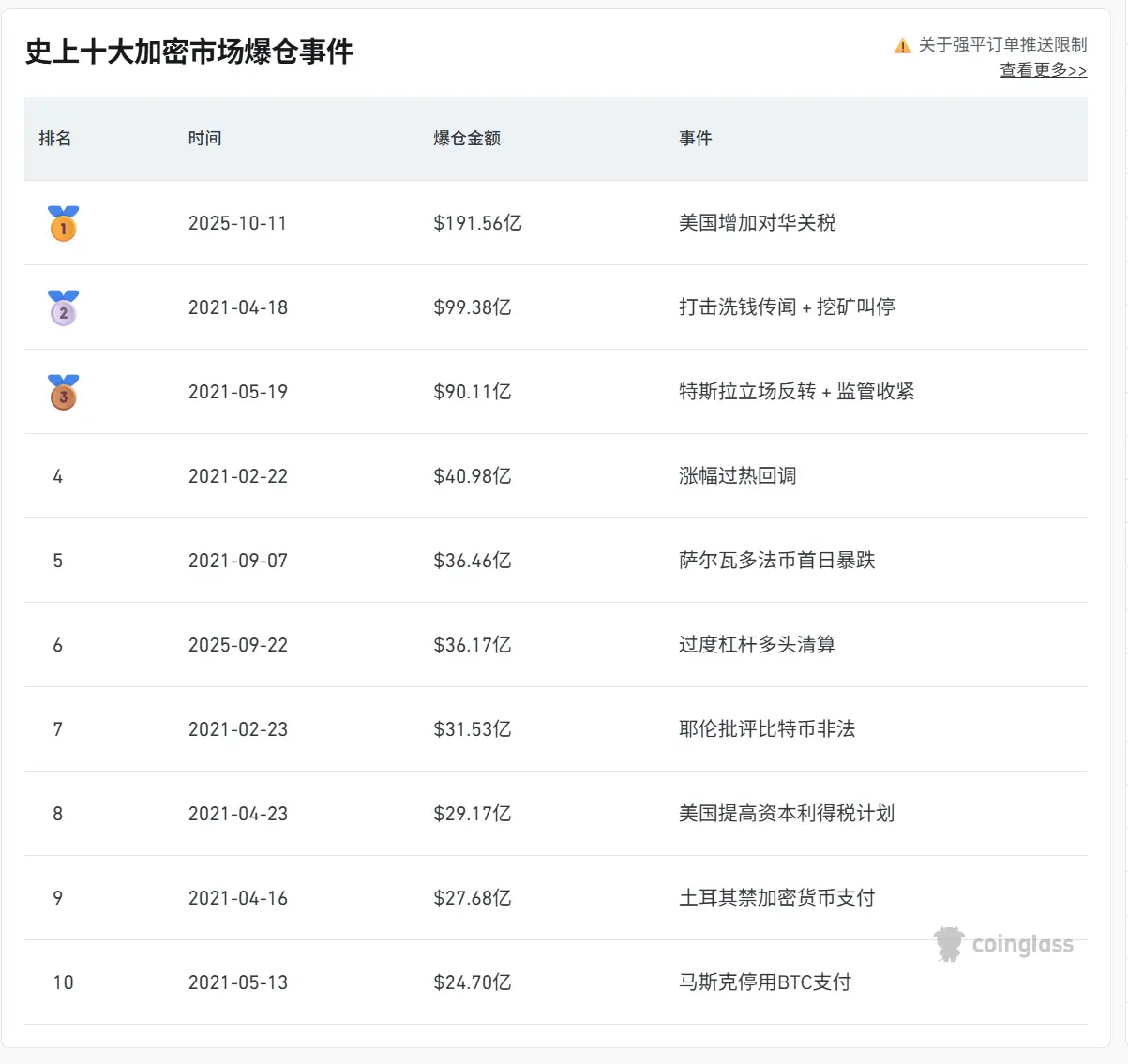Select date 2021-02-22

(238, 476)
